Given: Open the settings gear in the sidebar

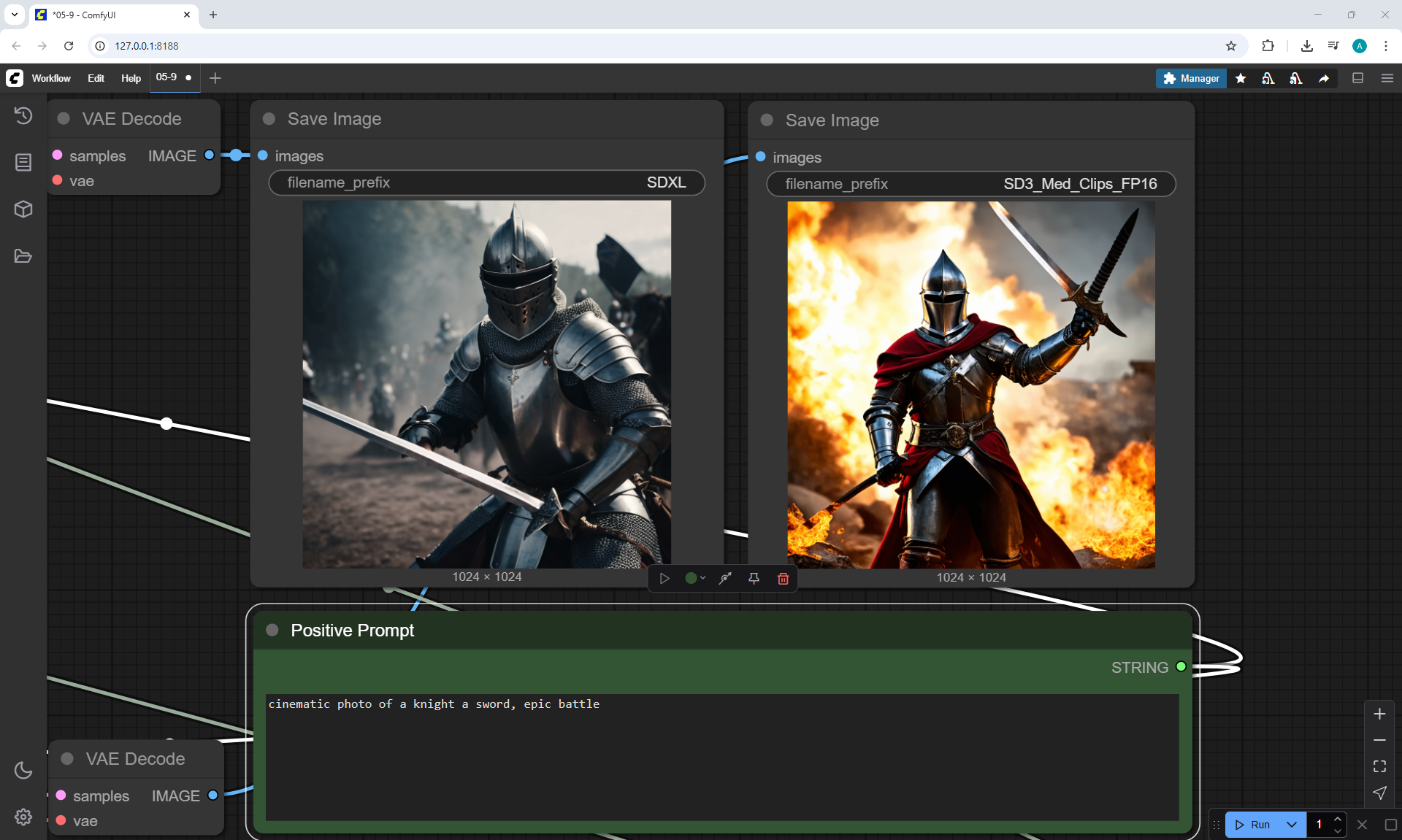Looking at the screenshot, I should (x=23, y=817).
